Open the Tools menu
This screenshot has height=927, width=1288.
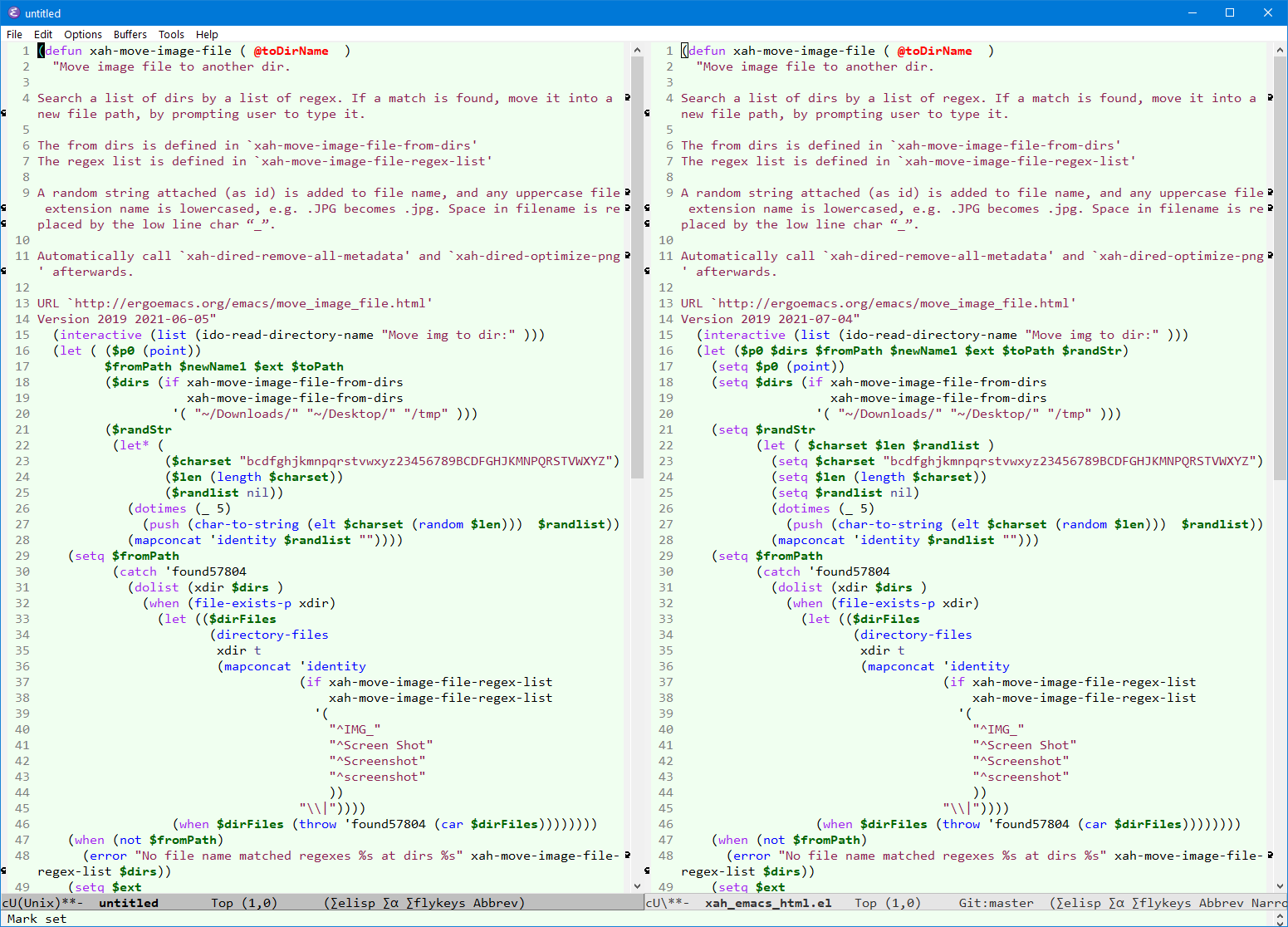[x=171, y=34]
